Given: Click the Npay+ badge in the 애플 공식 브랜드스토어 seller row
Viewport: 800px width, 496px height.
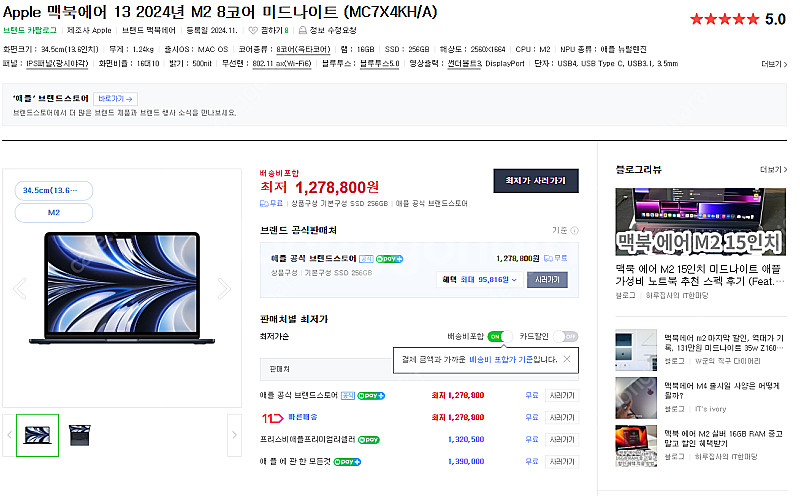Looking at the screenshot, I should tap(371, 396).
